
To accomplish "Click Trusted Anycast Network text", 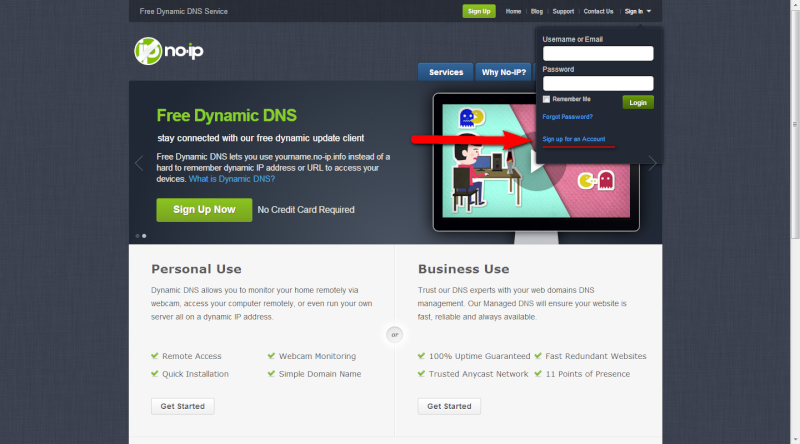I will [x=479, y=374].
